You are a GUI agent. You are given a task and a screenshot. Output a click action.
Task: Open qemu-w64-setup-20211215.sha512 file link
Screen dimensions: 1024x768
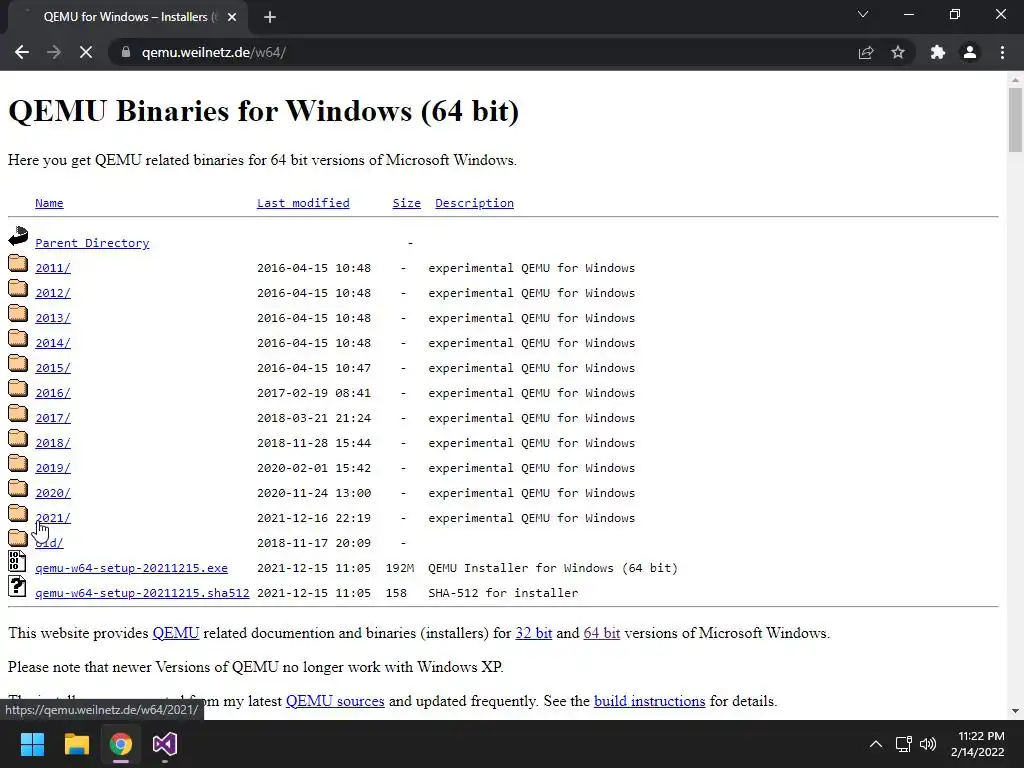coord(142,593)
